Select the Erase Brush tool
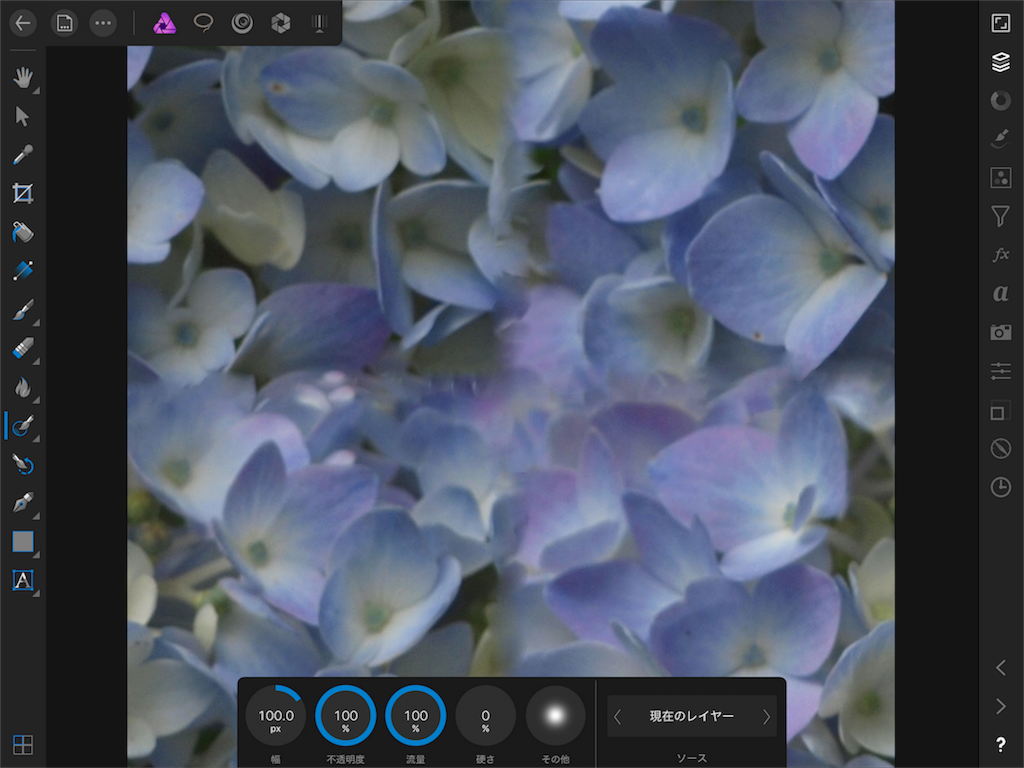This screenshot has height=768, width=1024. (23, 348)
